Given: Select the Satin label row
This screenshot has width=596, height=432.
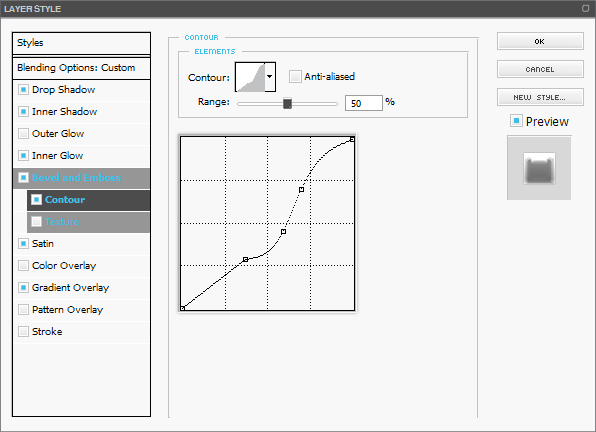Looking at the screenshot, I should pyautogui.click(x=81, y=244).
